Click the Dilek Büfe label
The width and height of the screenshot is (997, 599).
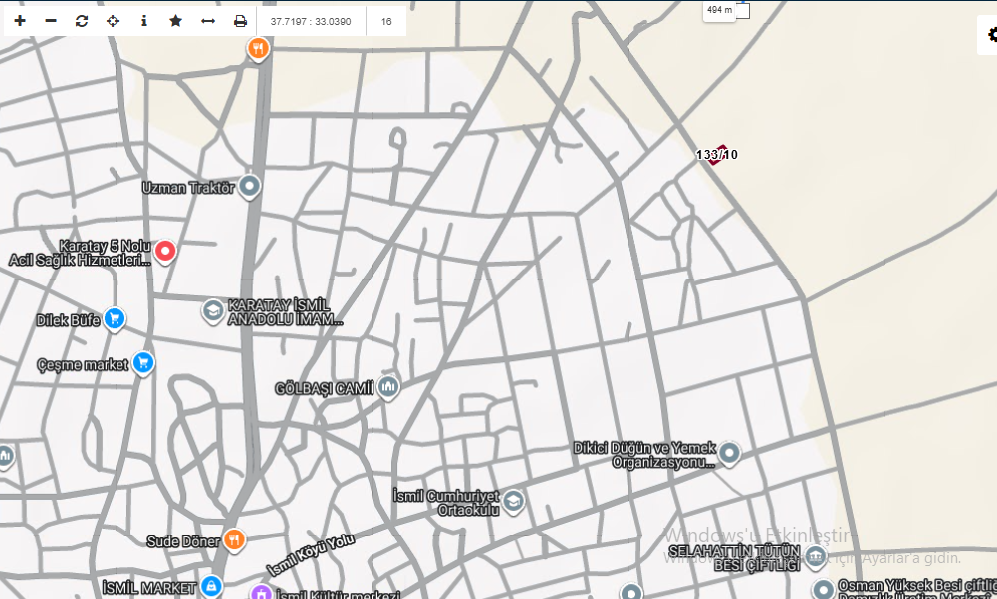coord(69,319)
